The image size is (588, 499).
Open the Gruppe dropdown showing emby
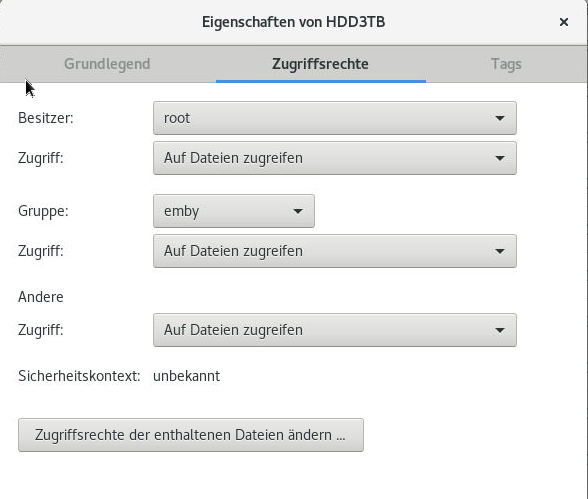[x=234, y=211]
